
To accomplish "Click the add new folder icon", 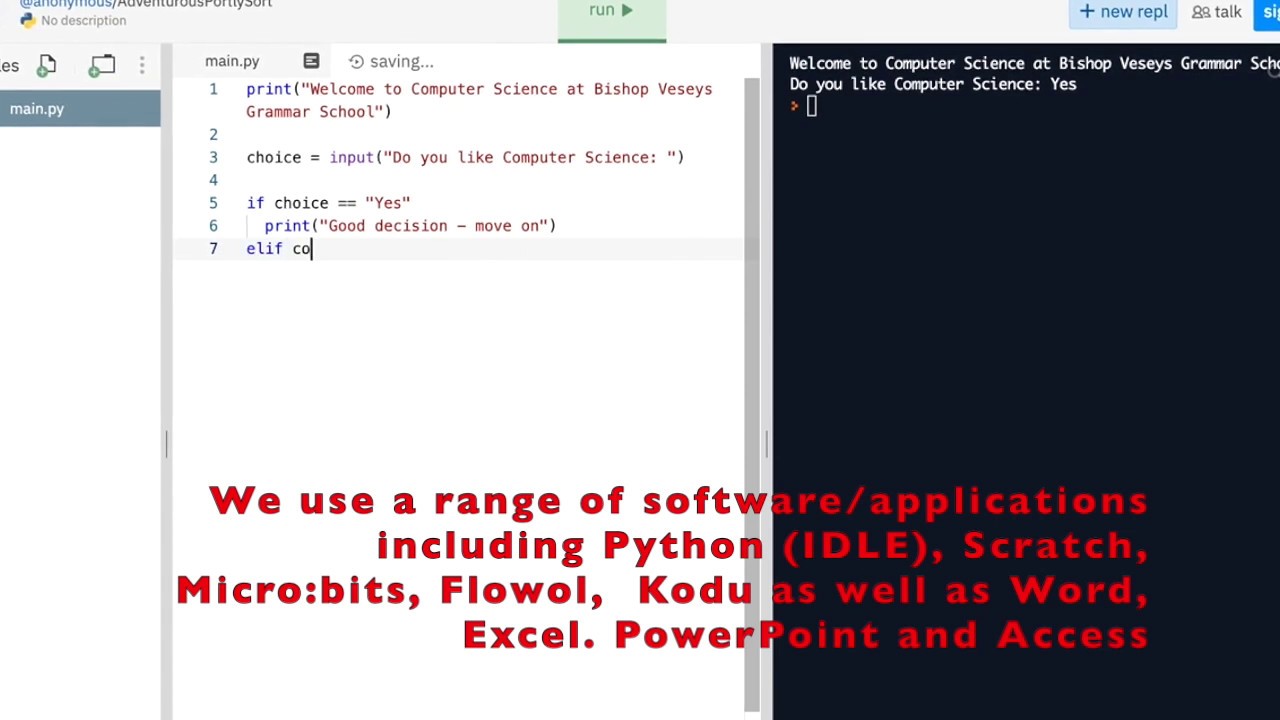I will point(101,66).
